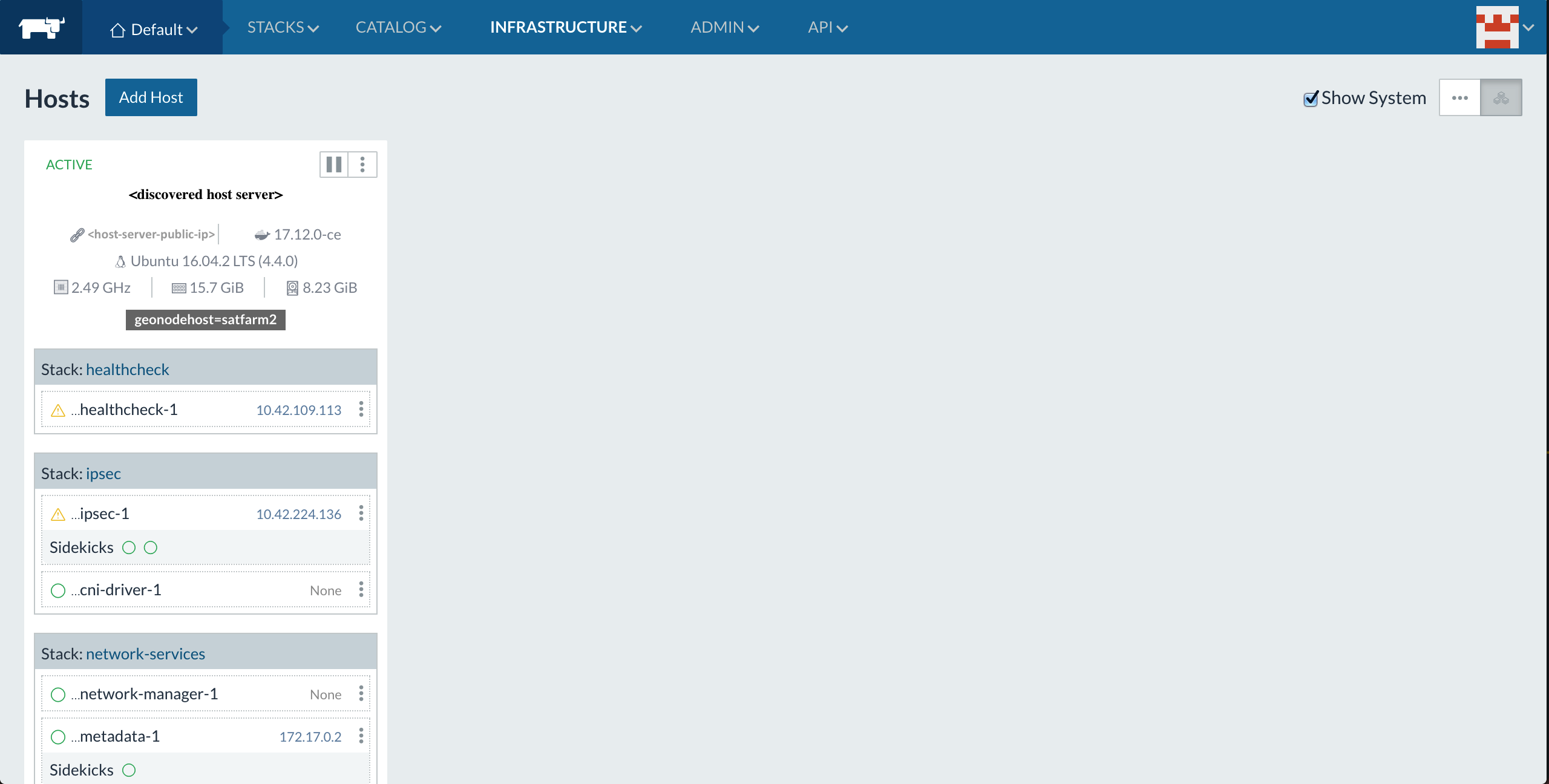Image resolution: width=1549 pixels, height=784 pixels.
Task: Click IP address 172.17.0.2
Action: point(310,737)
